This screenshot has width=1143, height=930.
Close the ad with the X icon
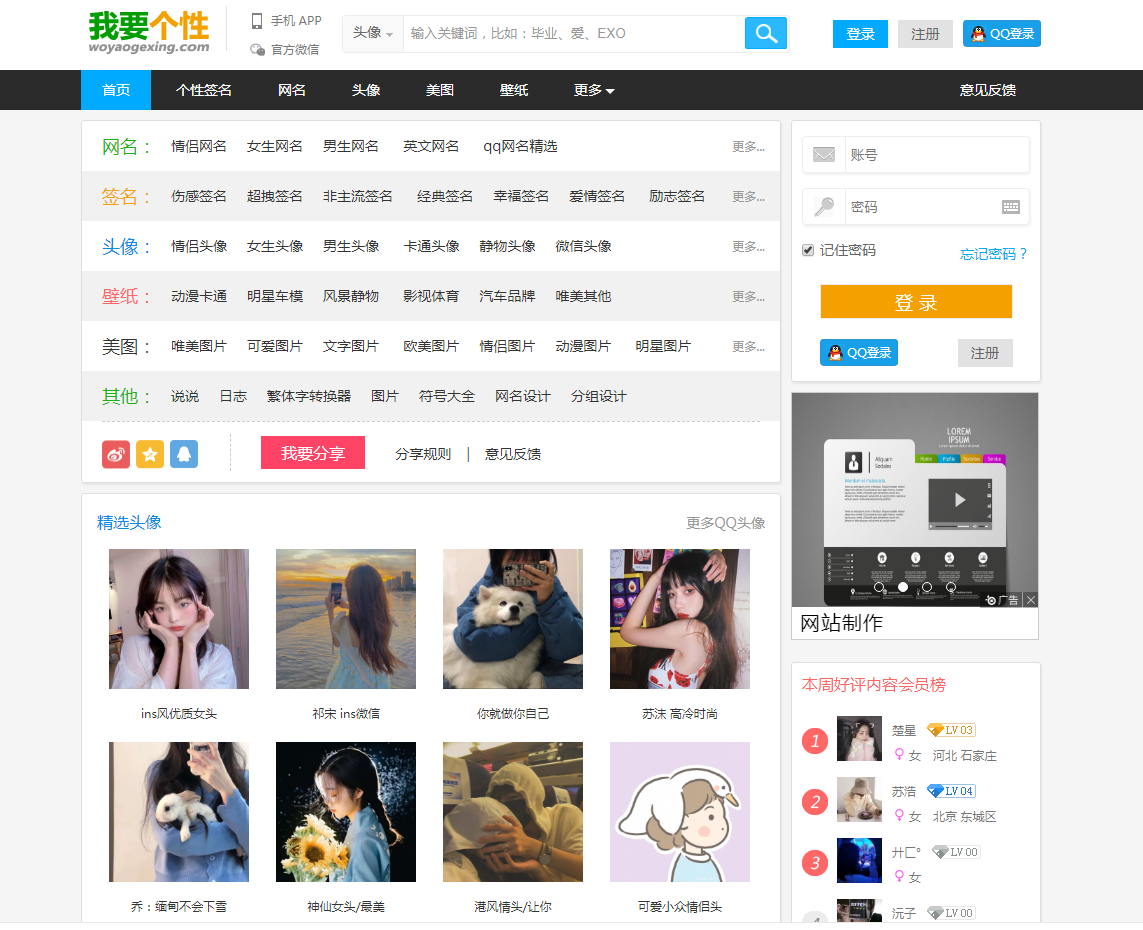coord(1030,600)
